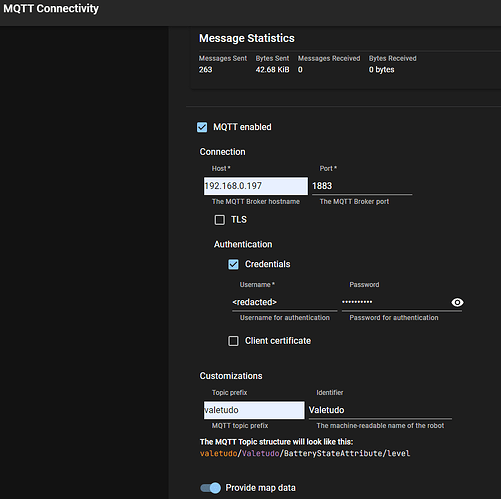
Task: Enable the TLS checkbox
Action: click(219, 220)
